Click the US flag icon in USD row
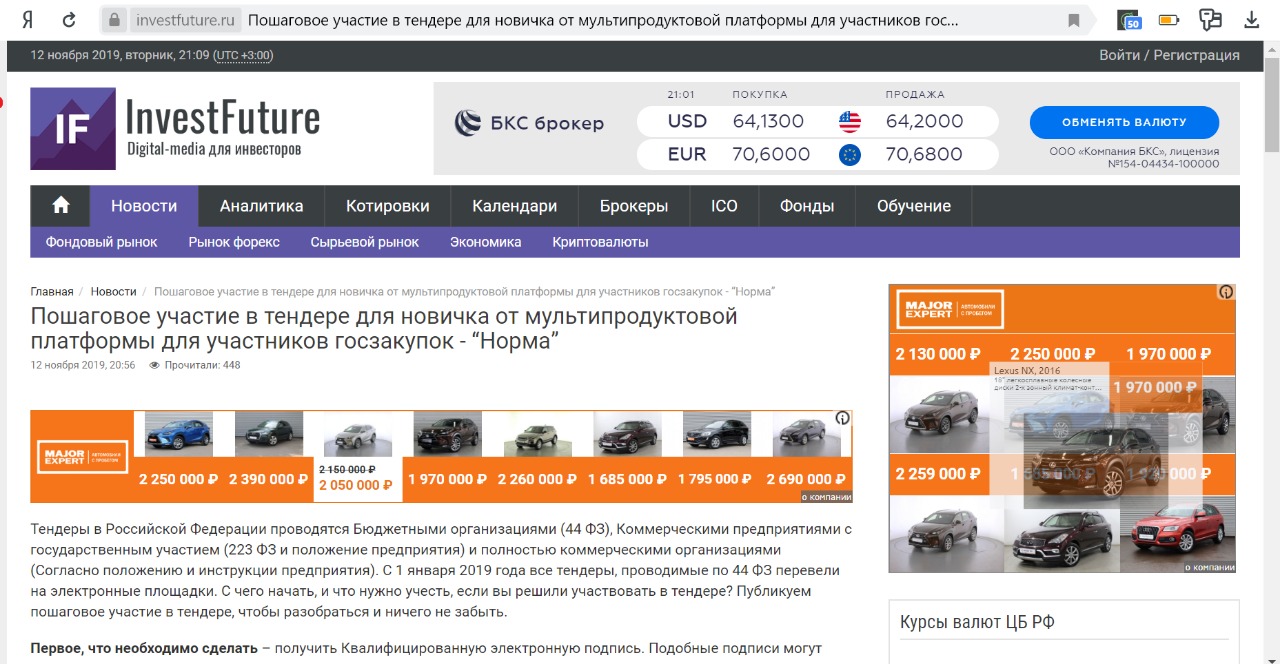 pos(850,122)
